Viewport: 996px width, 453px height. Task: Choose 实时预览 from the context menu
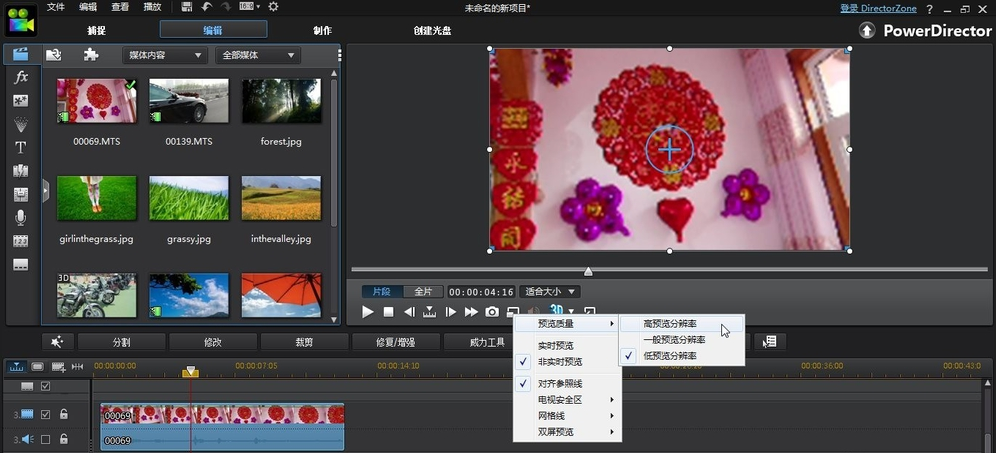click(x=555, y=346)
